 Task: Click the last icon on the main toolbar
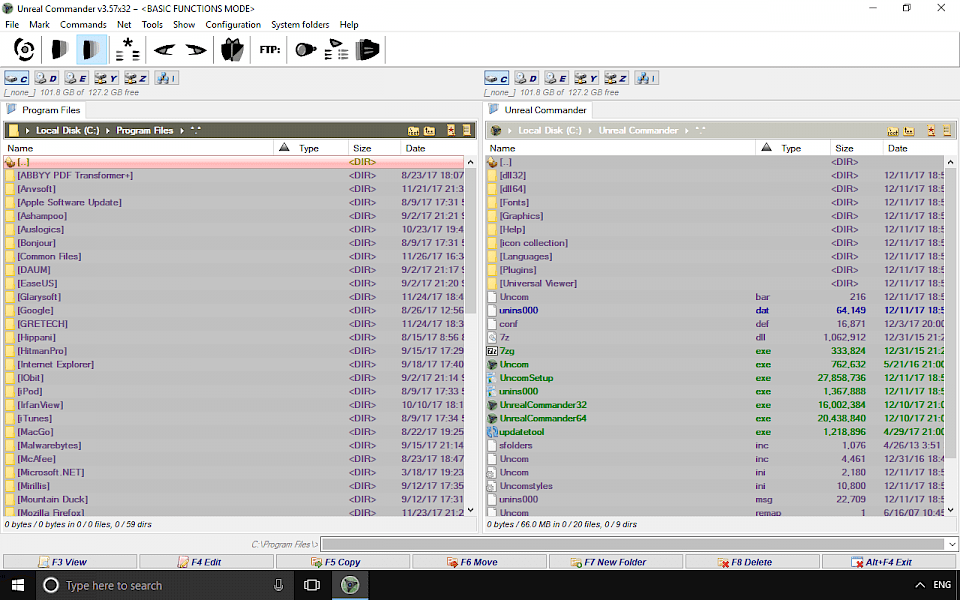point(367,50)
